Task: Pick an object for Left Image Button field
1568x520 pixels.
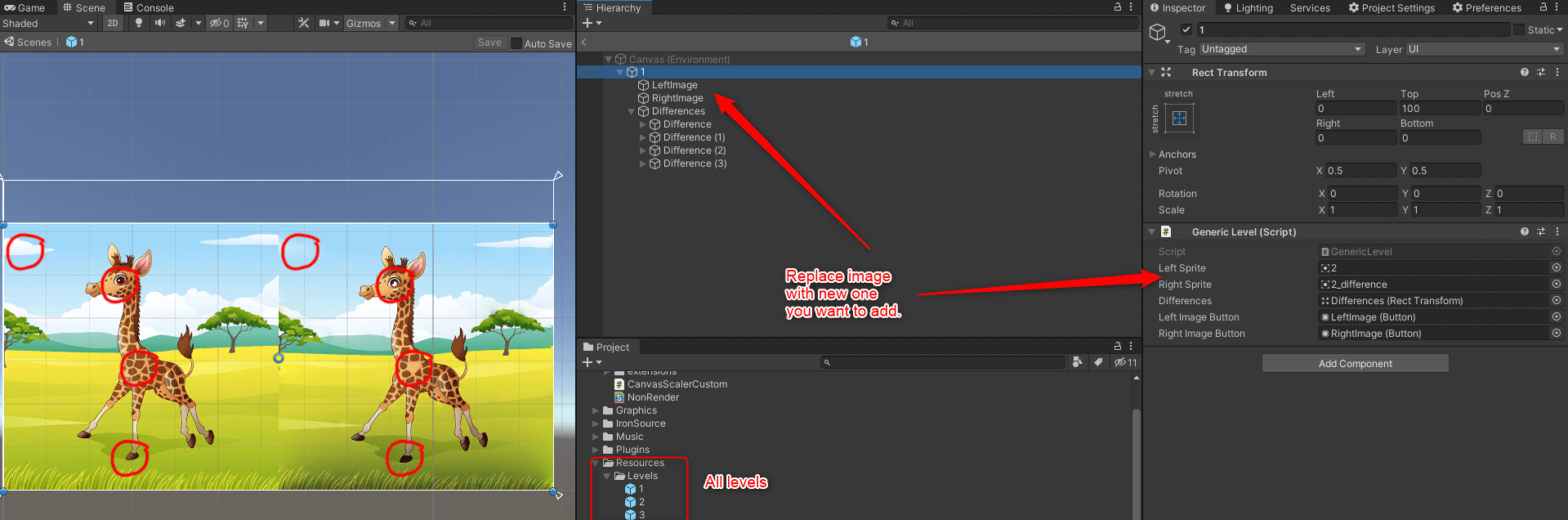Action: tap(1556, 316)
